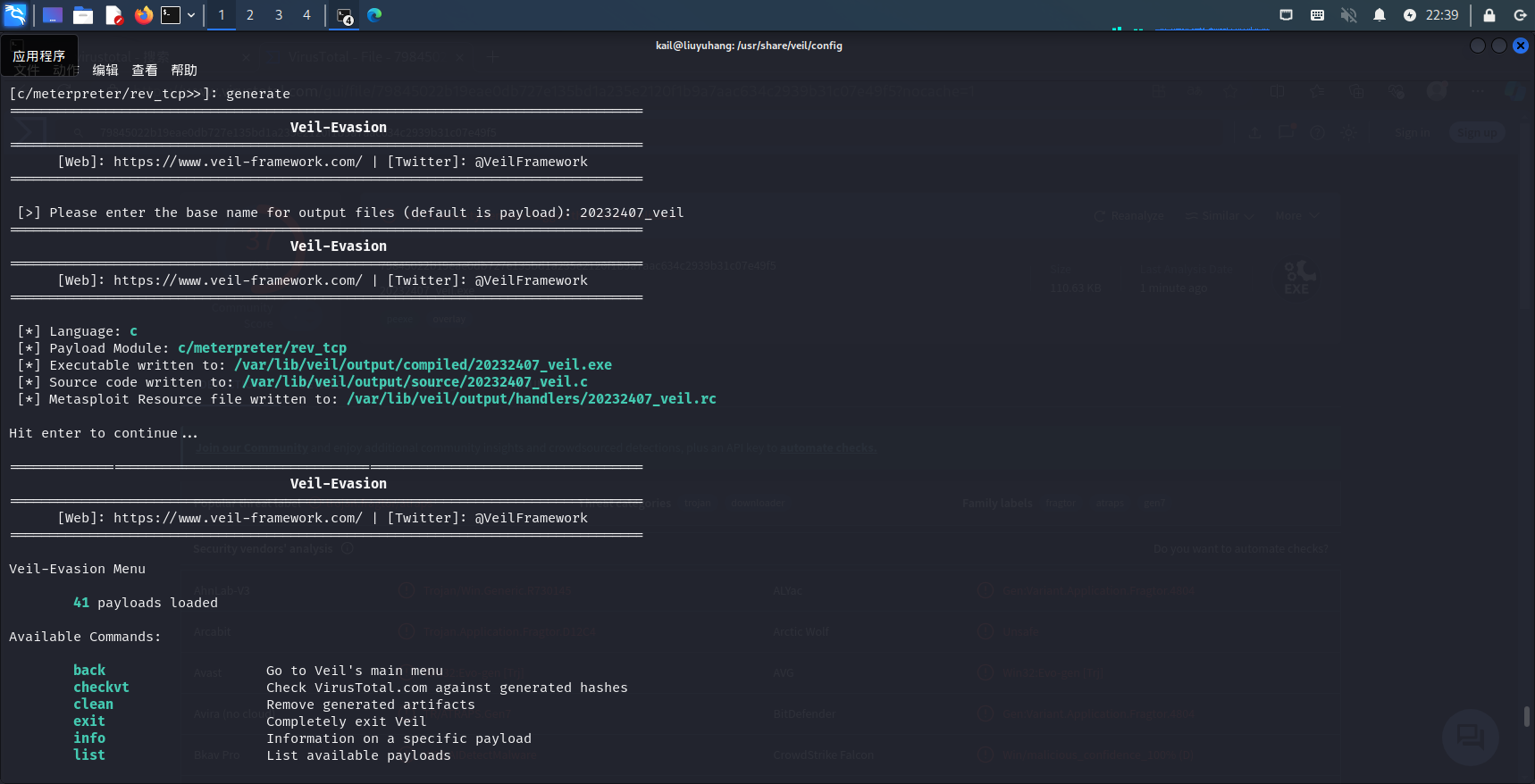
Task: Click the 'info' command name
Action: coord(89,738)
